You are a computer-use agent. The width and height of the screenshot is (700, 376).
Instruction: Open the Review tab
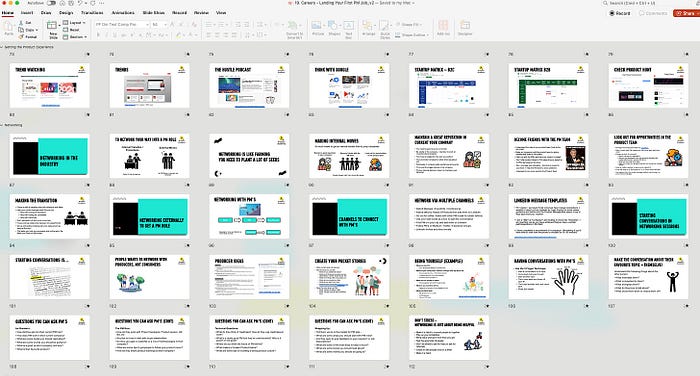click(x=201, y=13)
